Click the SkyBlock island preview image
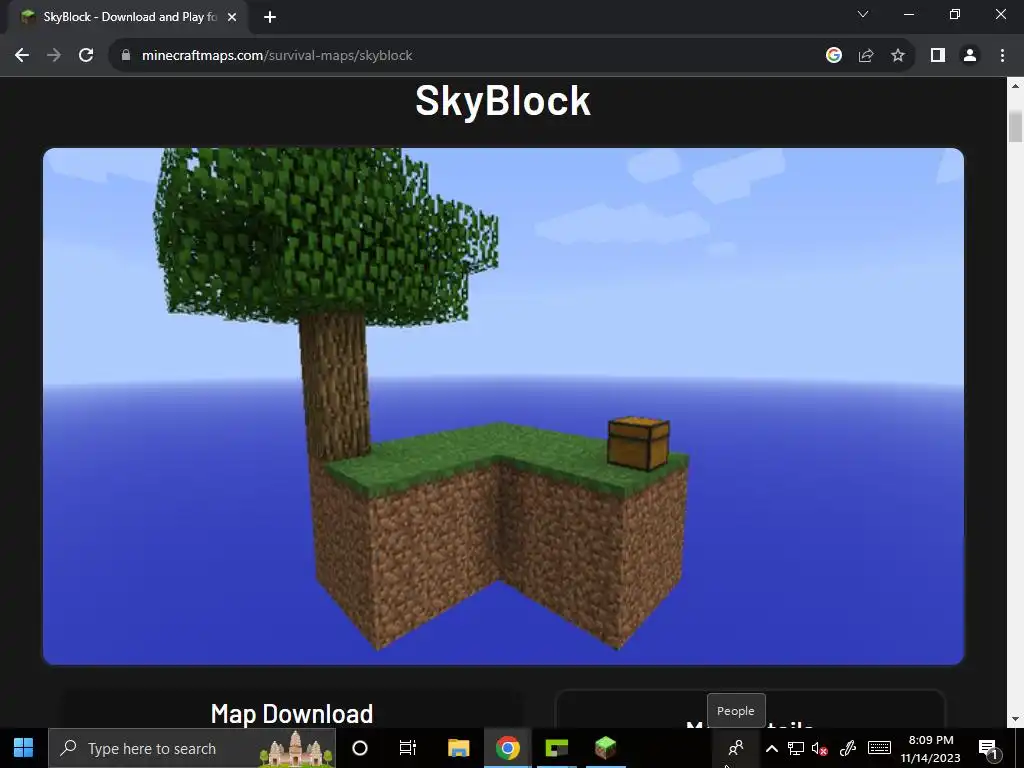1024x768 pixels. coord(503,406)
